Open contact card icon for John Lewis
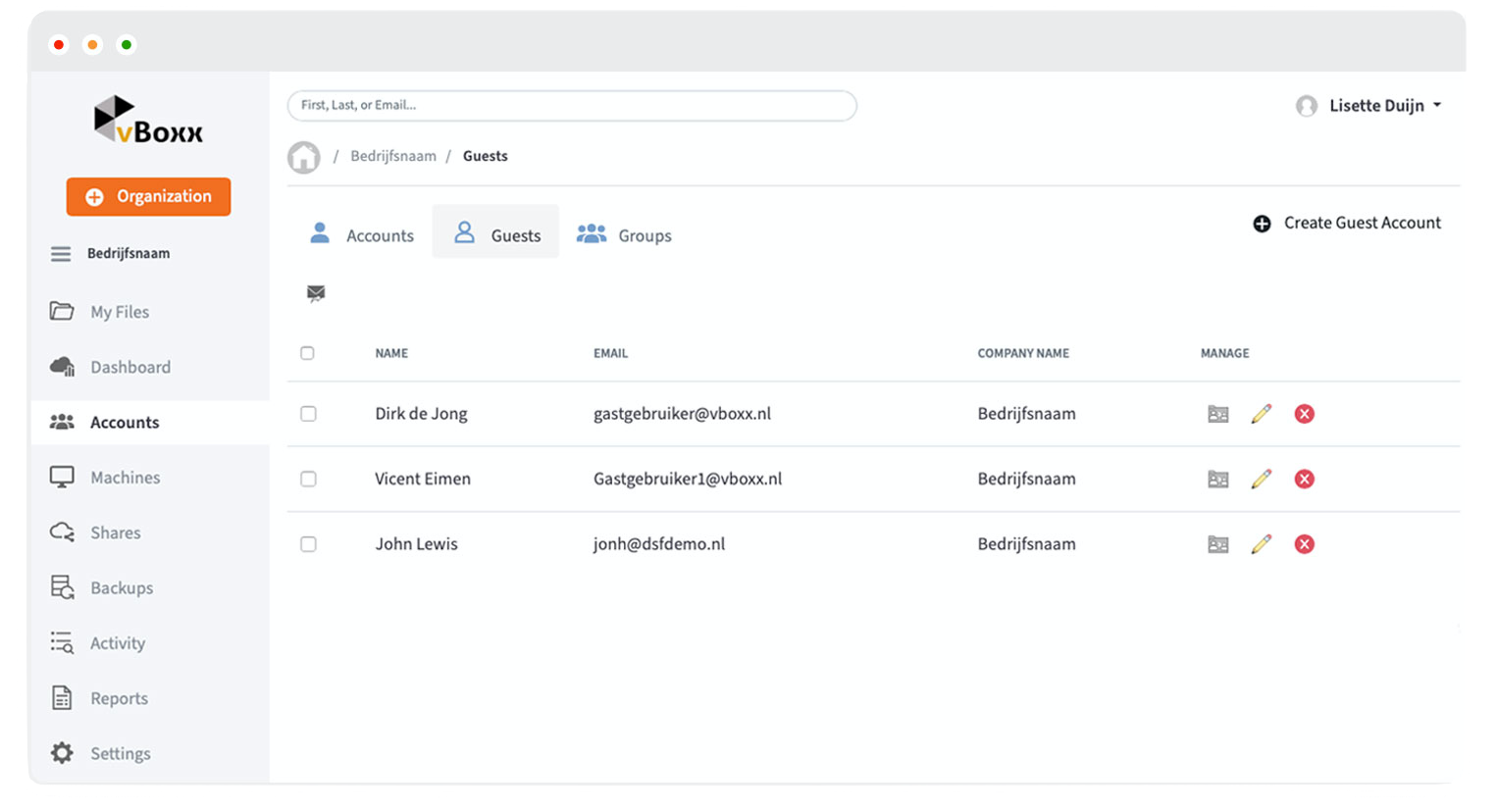1497x812 pixels. [1217, 544]
